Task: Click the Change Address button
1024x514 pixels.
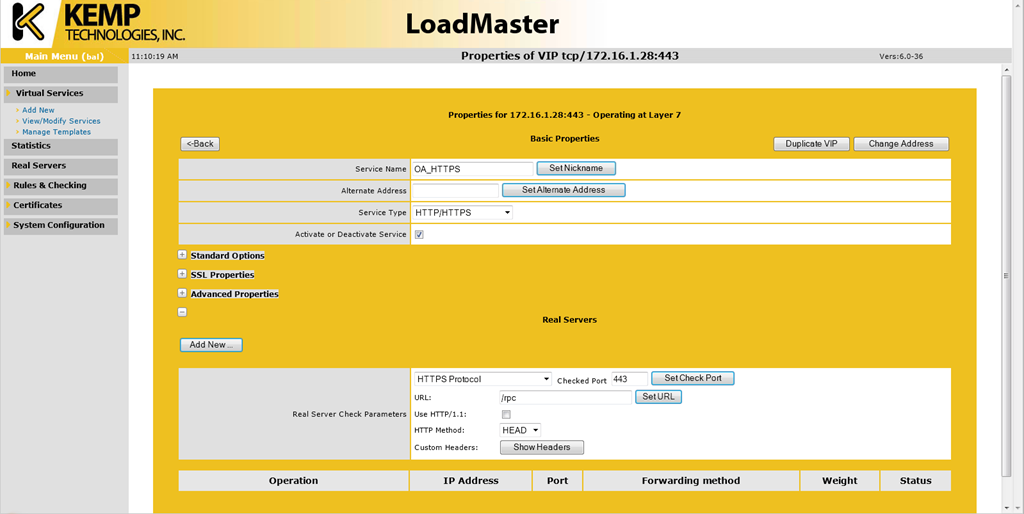Action: [901, 144]
